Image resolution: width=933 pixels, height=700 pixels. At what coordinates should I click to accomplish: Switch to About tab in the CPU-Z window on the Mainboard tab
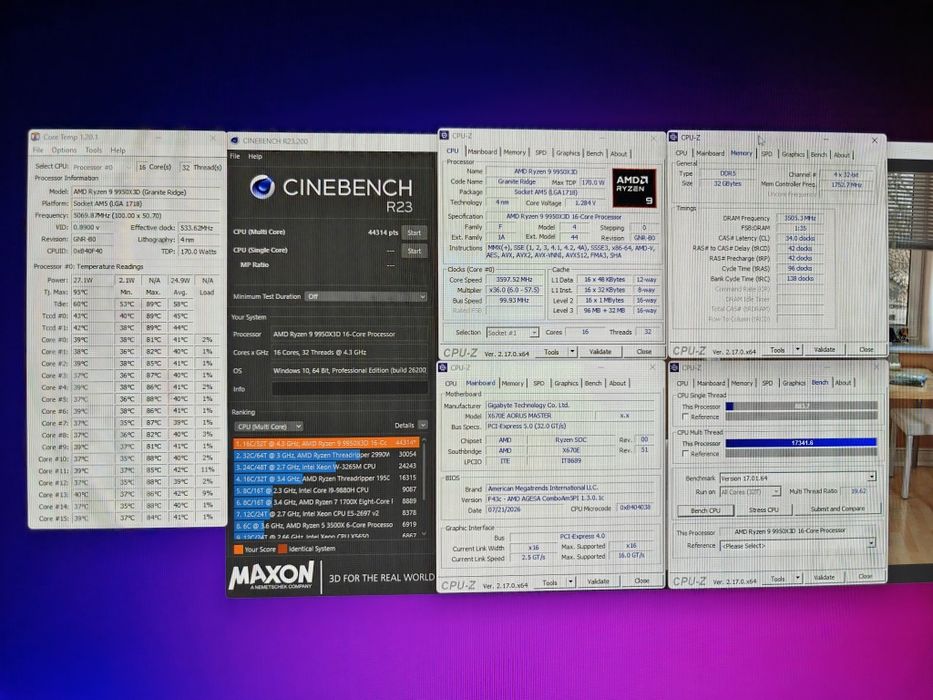point(617,383)
